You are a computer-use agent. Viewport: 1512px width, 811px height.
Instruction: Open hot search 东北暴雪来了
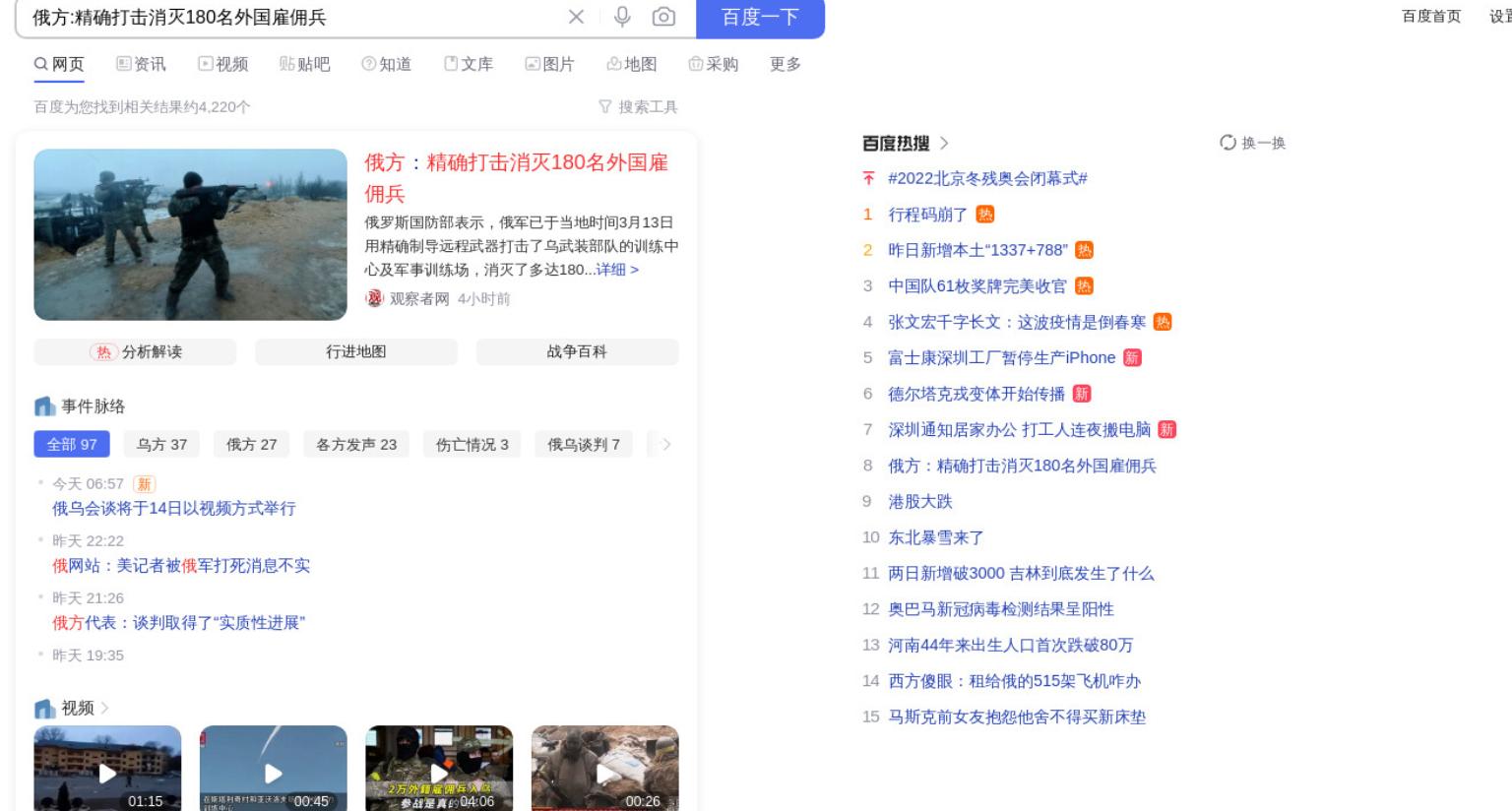pyautogui.click(x=936, y=537)
